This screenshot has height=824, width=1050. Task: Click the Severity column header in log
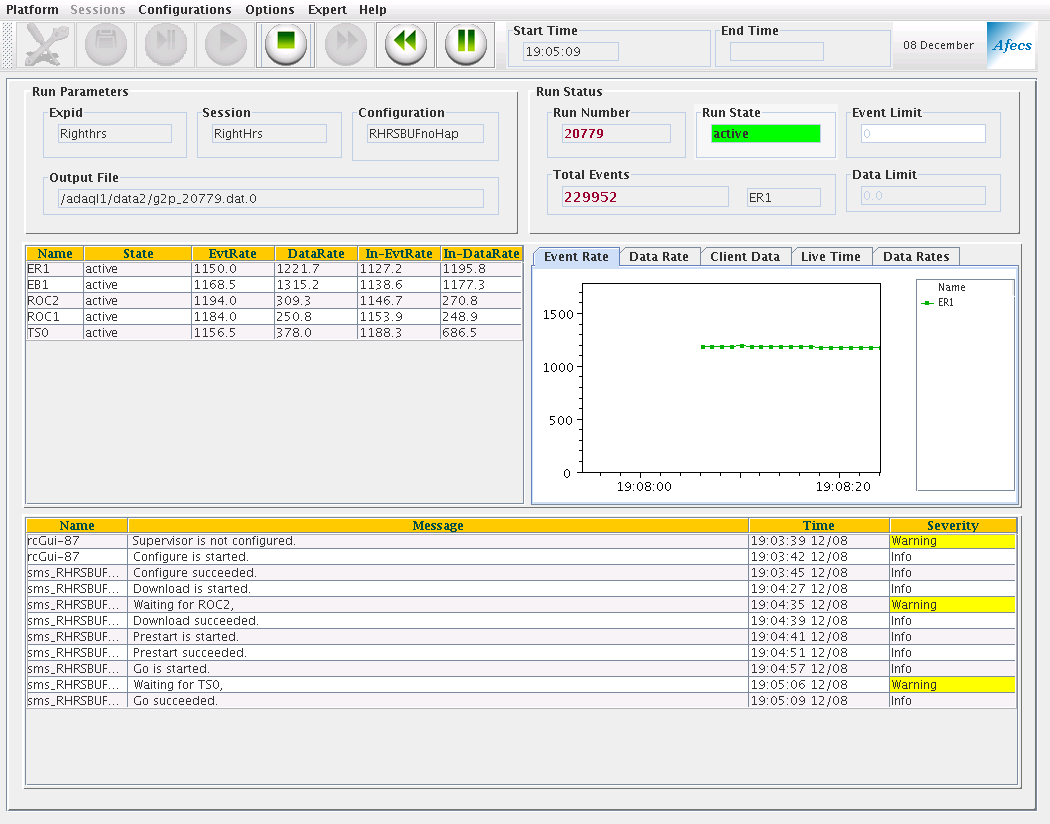953,525
